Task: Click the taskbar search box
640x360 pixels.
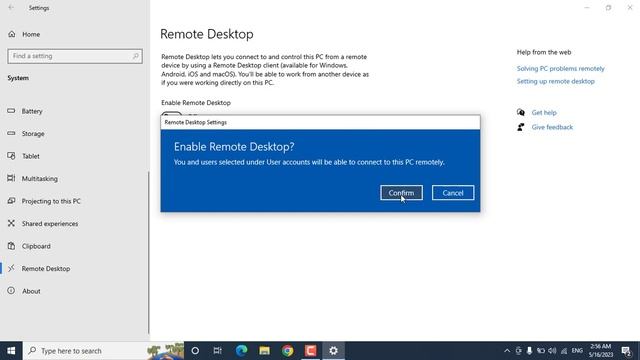Action: coord(104,351)
